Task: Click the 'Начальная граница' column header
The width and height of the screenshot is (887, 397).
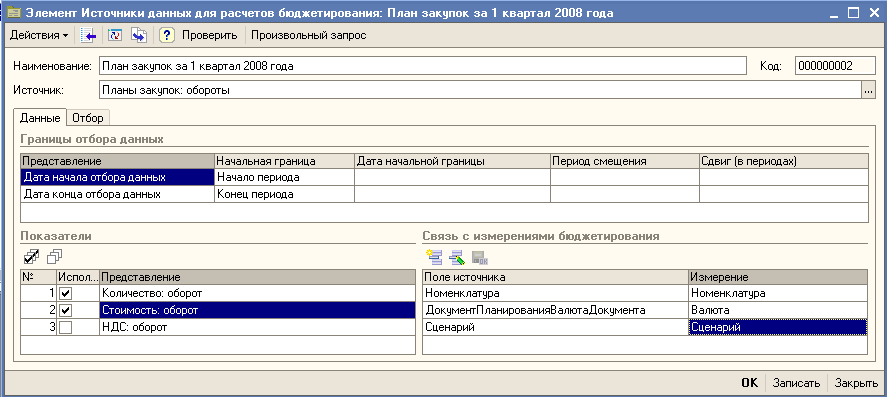Action: tap(285, 161)
